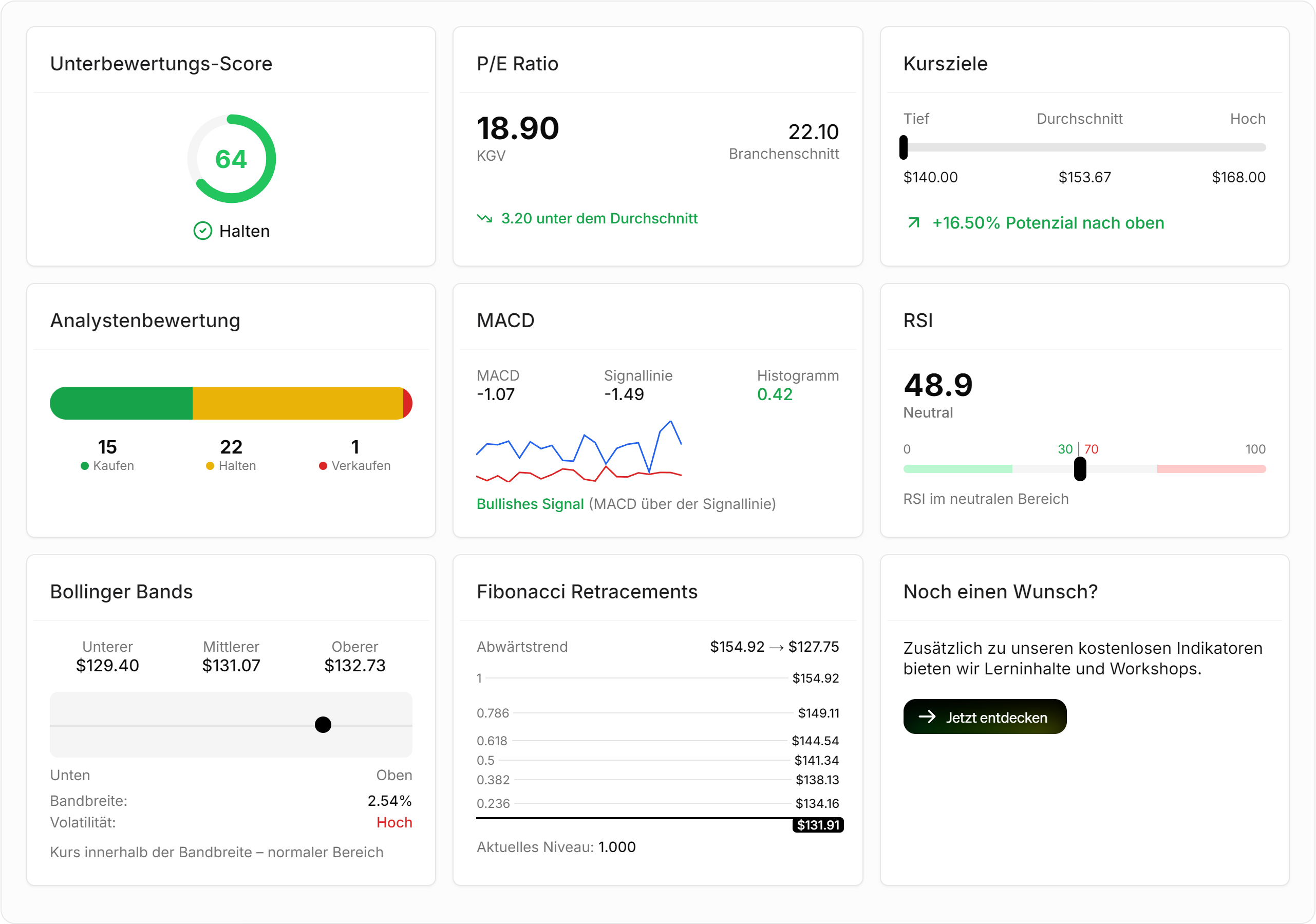Click the green Kaufen legend dot

click(x=85, y=466)
